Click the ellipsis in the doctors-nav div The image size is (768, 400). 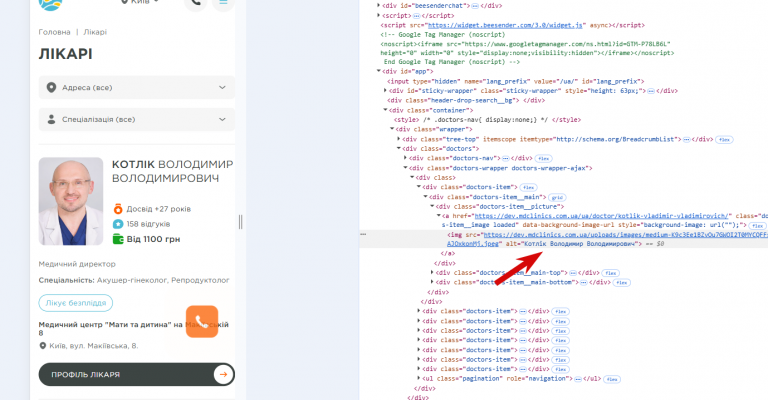click(x=505, y=159)
